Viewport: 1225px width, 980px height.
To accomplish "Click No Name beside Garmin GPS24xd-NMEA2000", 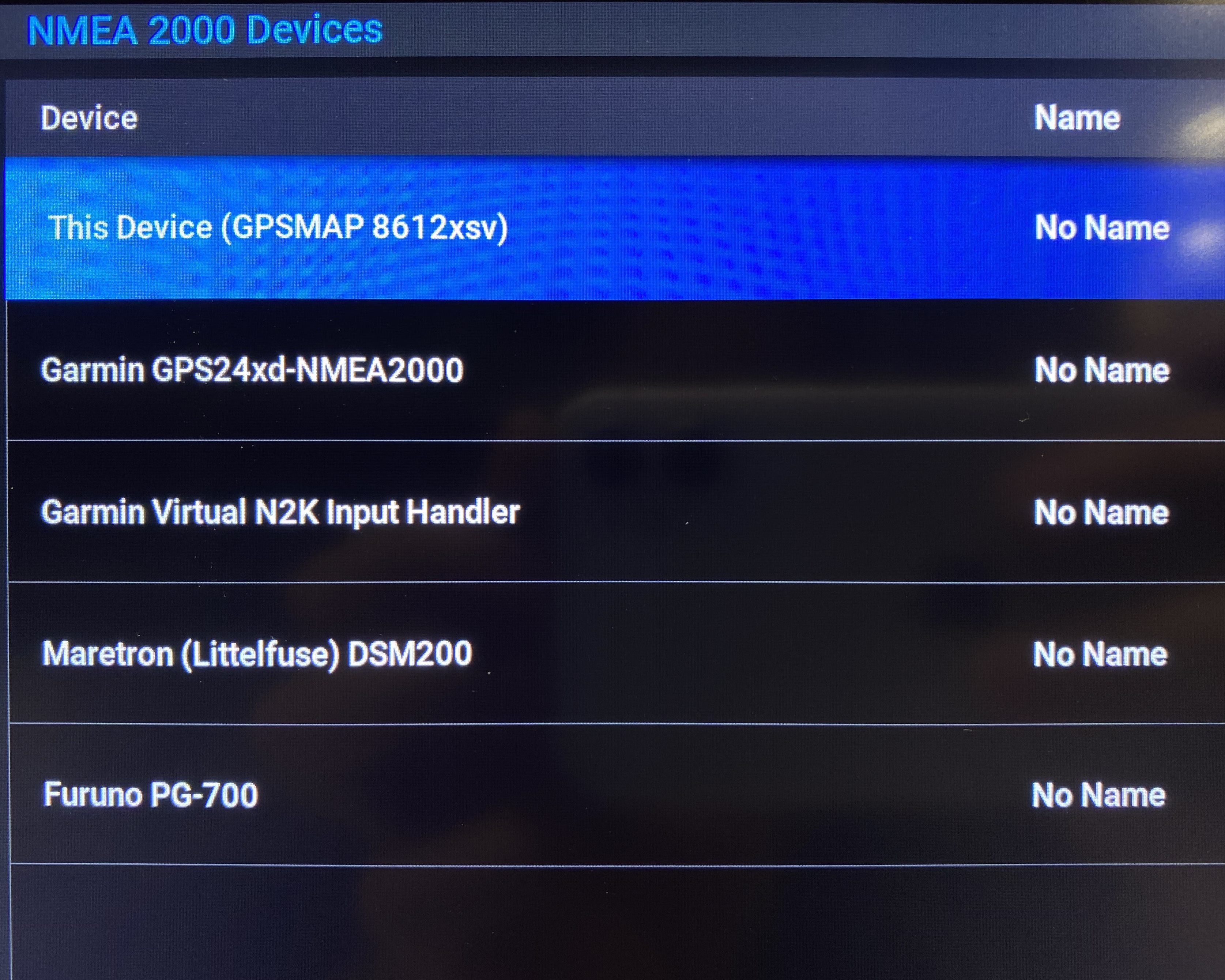I will 1102,370.
